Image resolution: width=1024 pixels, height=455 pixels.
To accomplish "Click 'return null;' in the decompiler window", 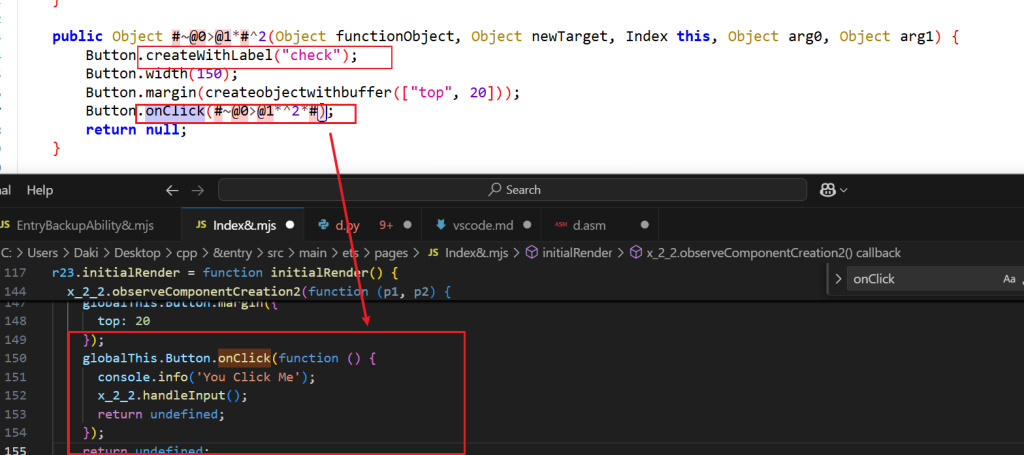I will (x=136, y=130).
